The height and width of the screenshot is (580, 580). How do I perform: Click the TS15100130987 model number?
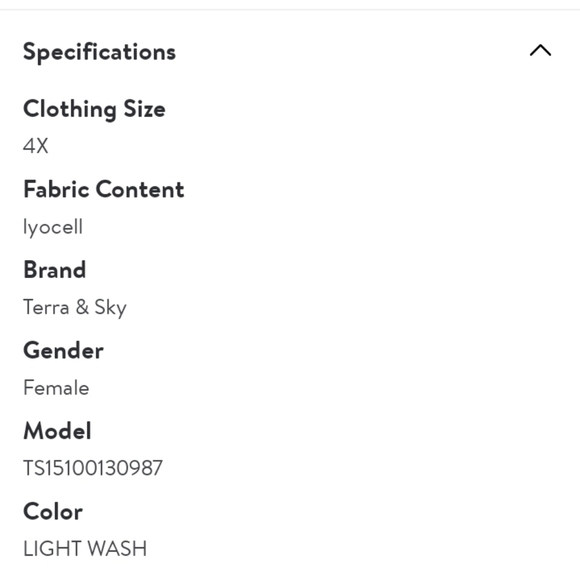tap(93, 468)
